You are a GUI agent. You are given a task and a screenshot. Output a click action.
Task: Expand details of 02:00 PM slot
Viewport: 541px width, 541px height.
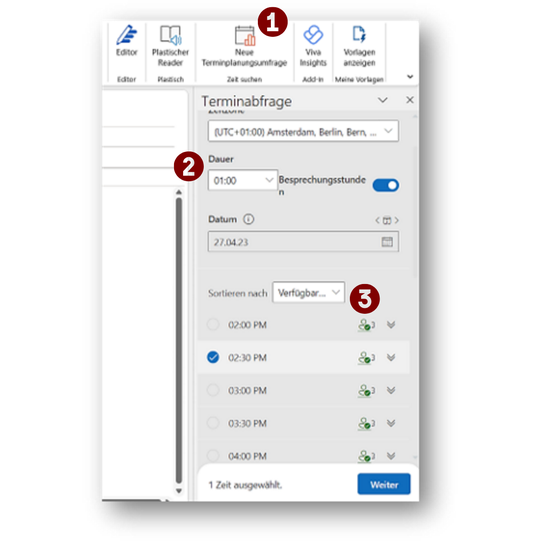pos(391,324)
